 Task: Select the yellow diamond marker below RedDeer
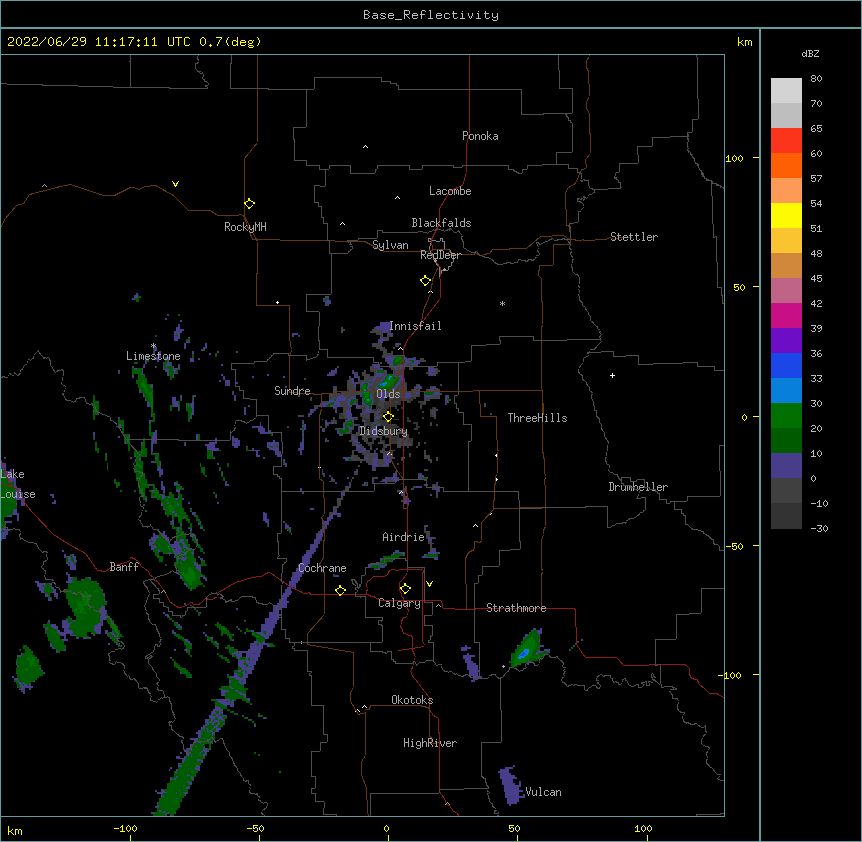tap(426, 281)
